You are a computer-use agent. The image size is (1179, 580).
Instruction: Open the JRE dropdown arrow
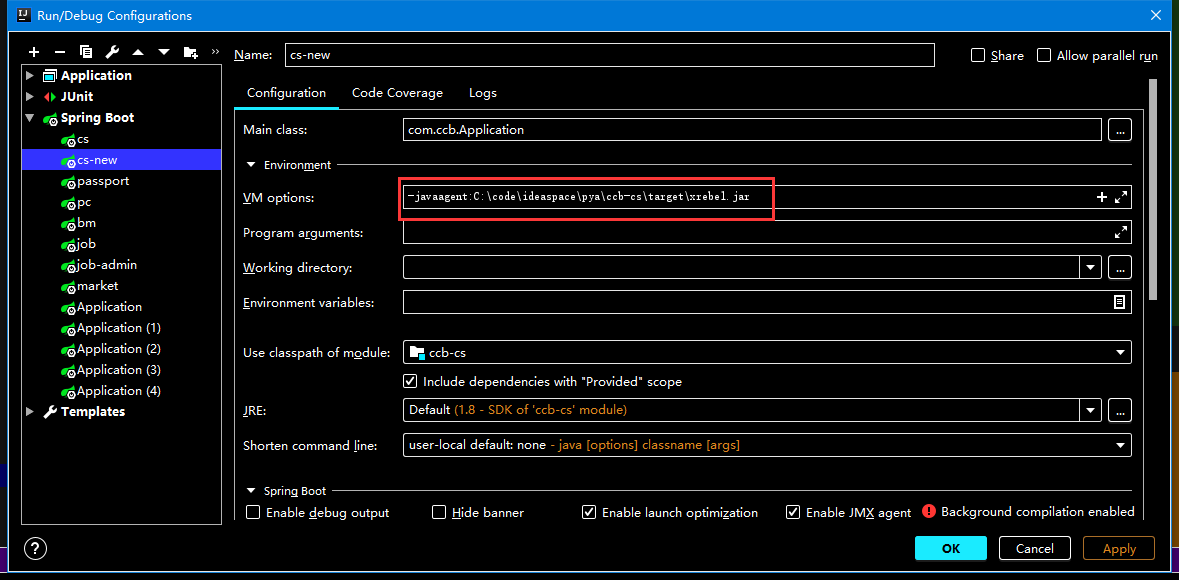coord(1091,411)
